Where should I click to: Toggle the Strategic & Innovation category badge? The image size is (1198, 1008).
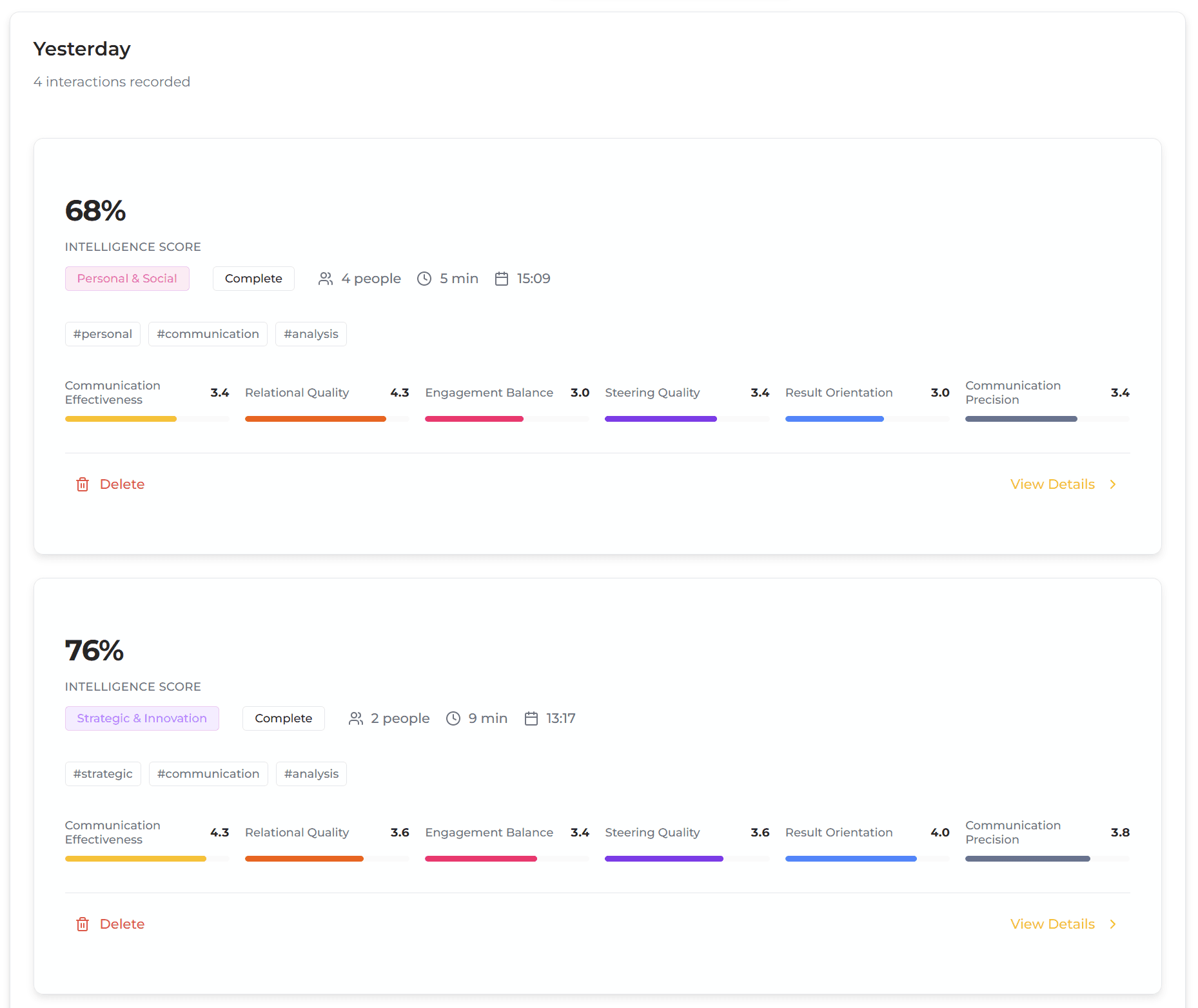click(142, 718)
